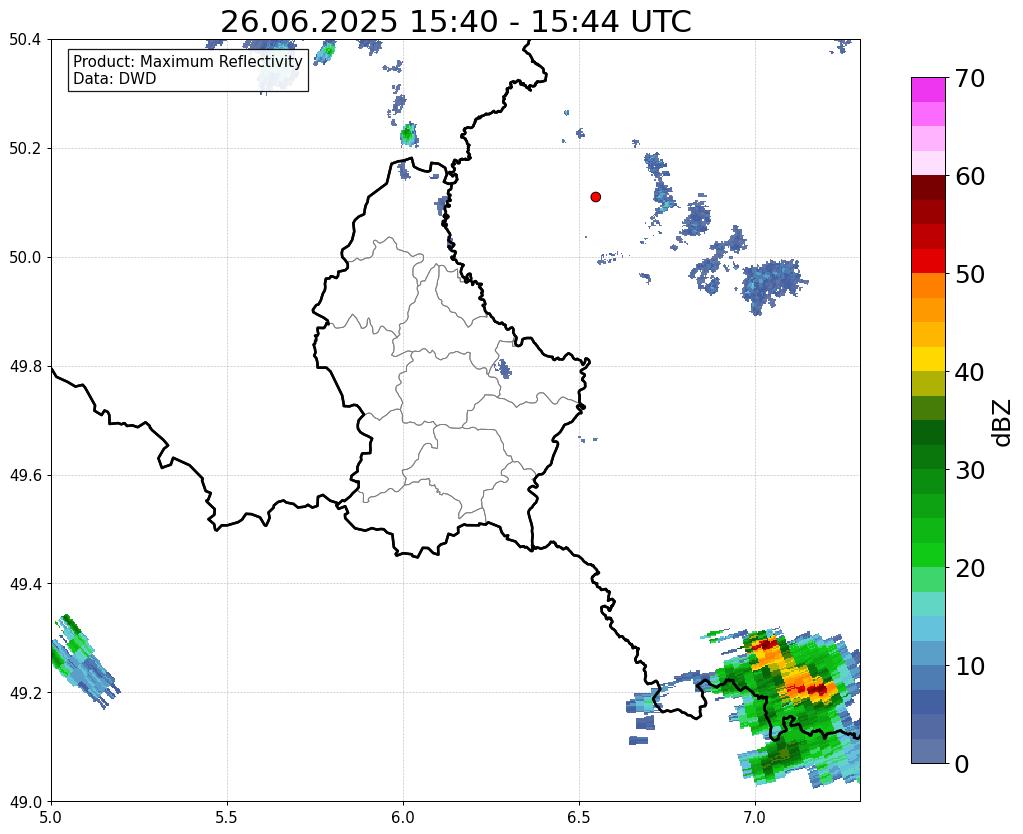The image size is (1023, 834).
Task: Click the 40 tick label on colorbar
Action: [x=970, y=372]
